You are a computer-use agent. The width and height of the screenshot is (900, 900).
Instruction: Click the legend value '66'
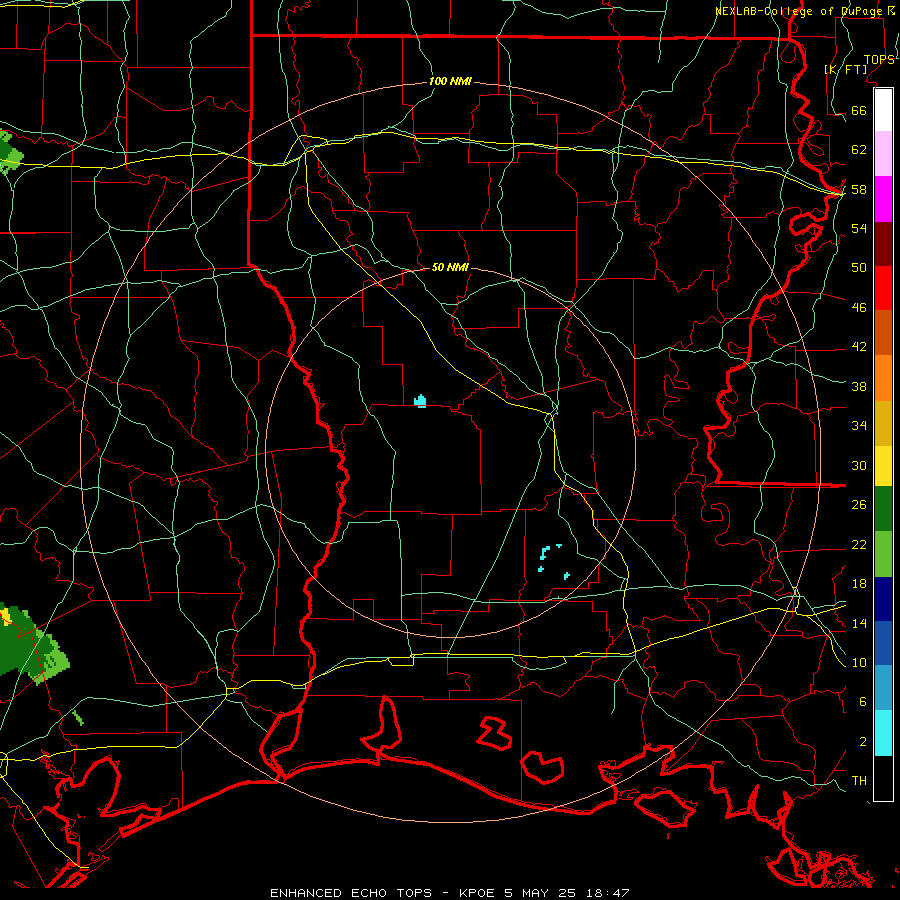(x=859, y=110)
